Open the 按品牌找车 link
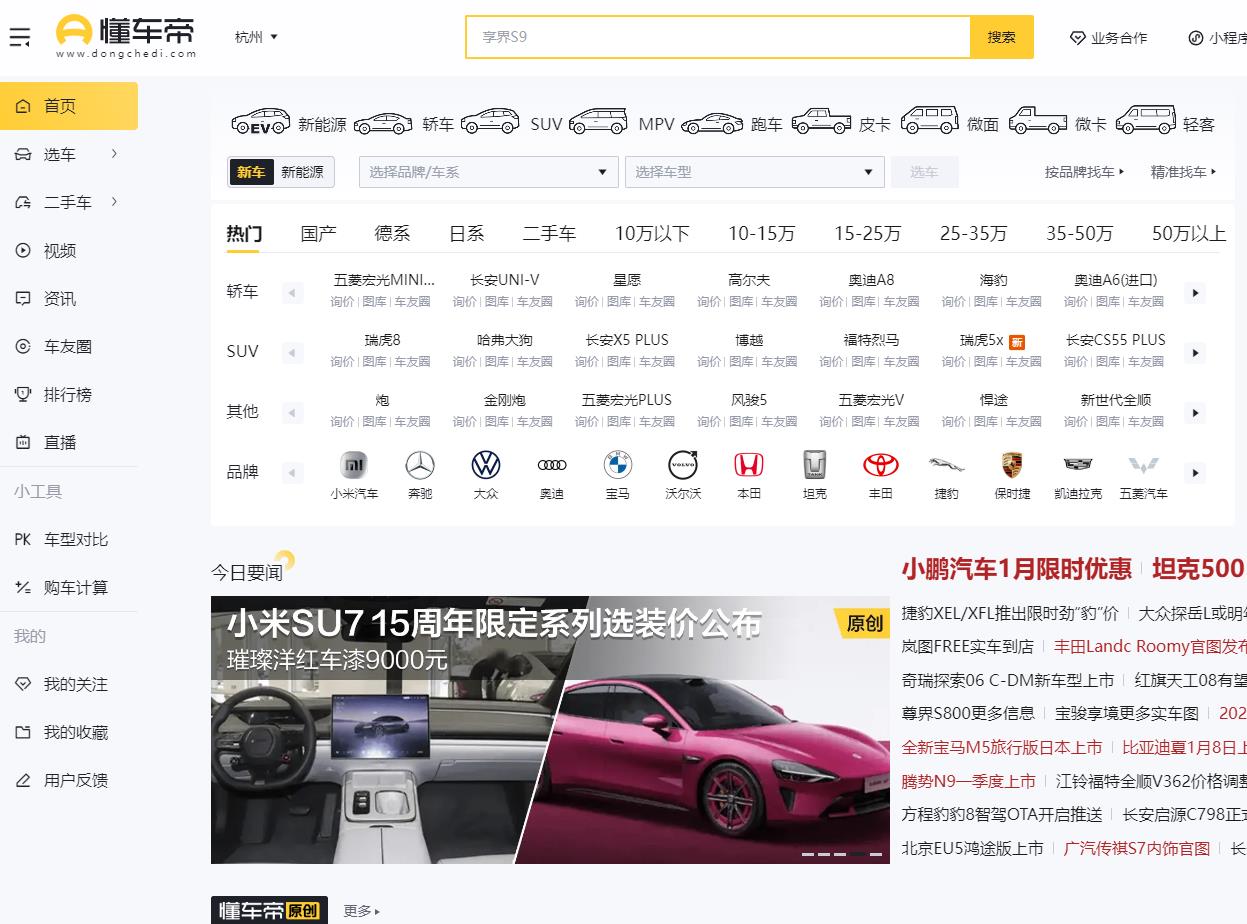Image resolution: width=1247 pixels, height=924 pixels. coord(1085,172)
